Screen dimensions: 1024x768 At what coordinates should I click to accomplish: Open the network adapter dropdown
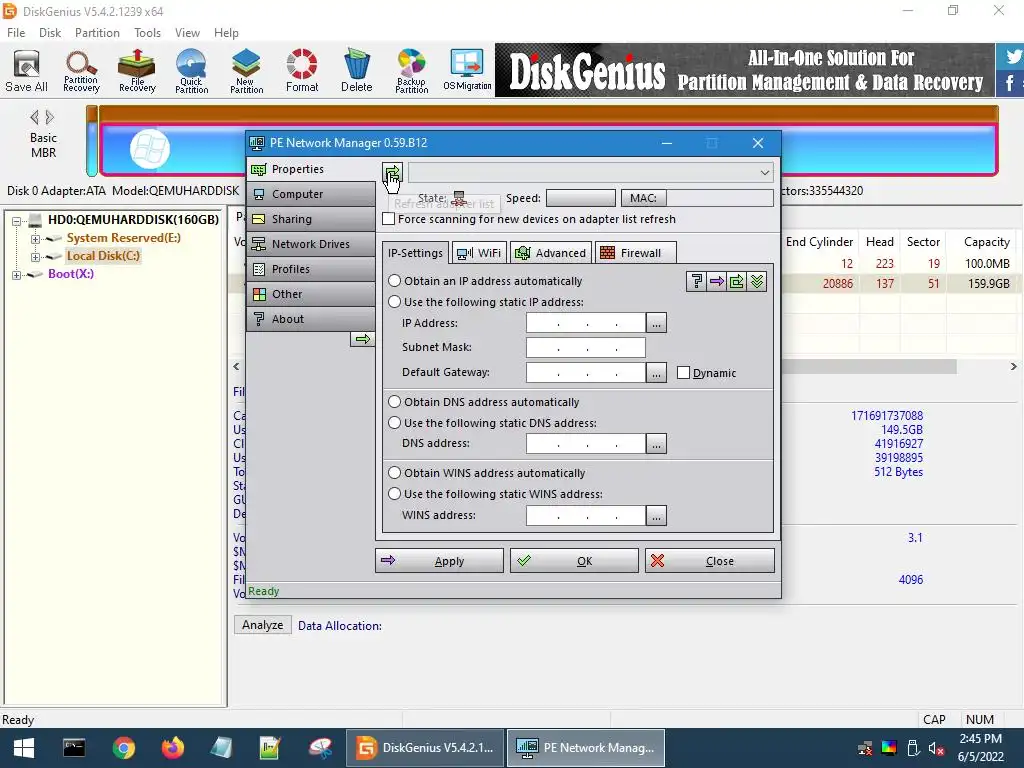coord(591,172)
